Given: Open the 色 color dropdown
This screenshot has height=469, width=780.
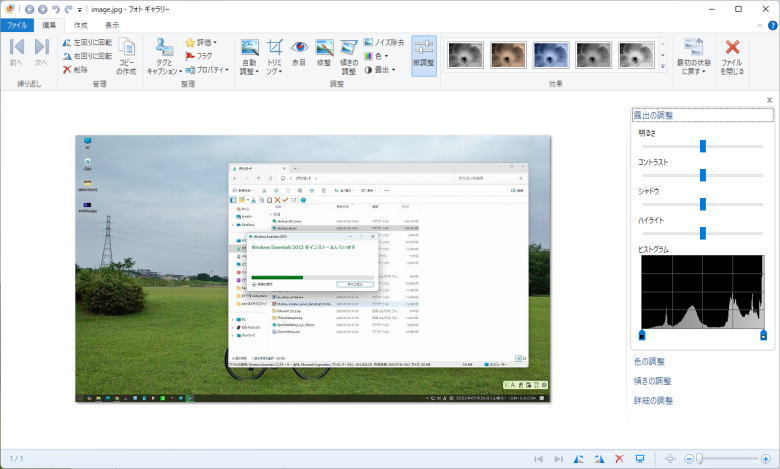Looking at the screenshot, I should [x=377, y=56].
